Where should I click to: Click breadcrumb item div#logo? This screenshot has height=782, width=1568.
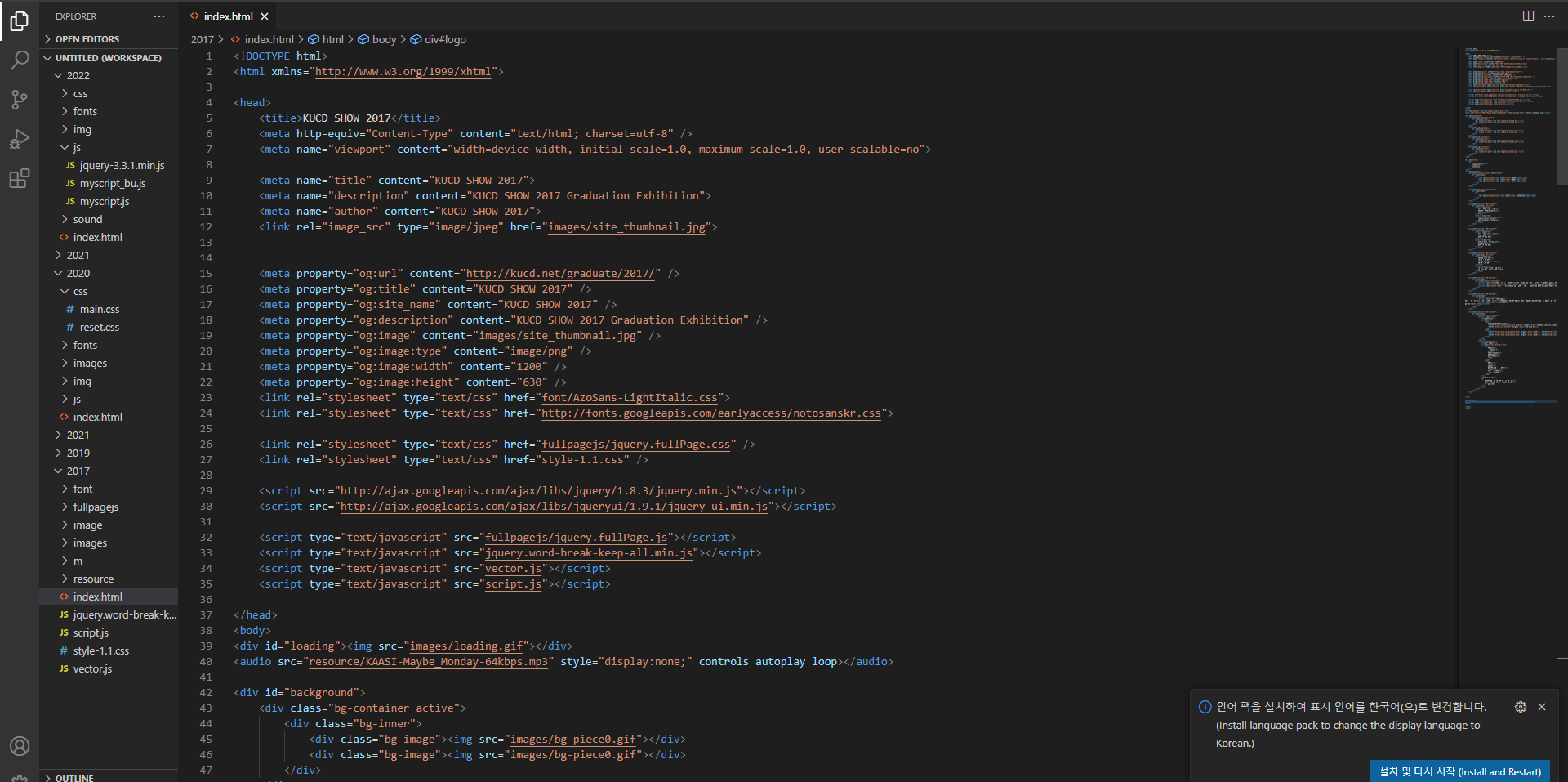point(438,39)
